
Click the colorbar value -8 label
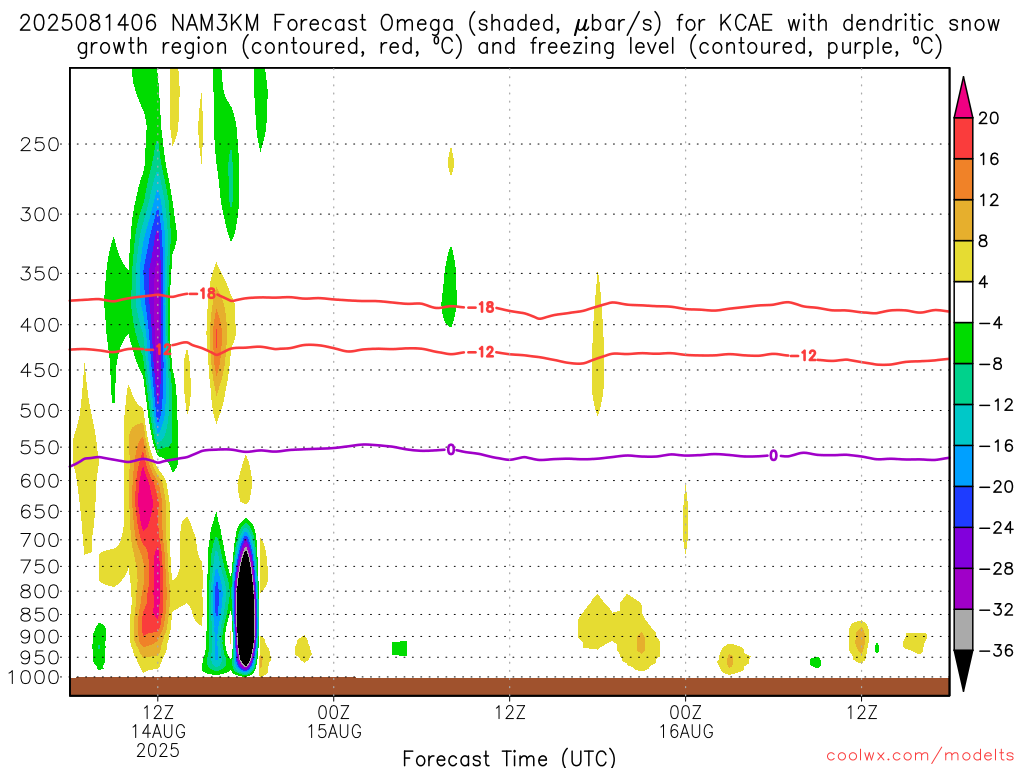pyautogui.click(x=990, y=364)
